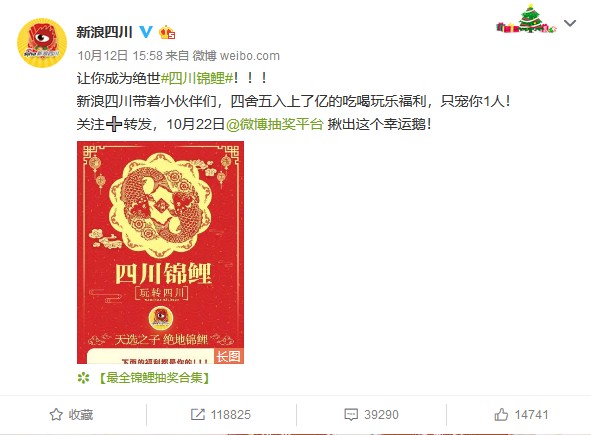Click the green flower icon beside collection link
Viewport: 591px width, 435px height.
(83, 378)
